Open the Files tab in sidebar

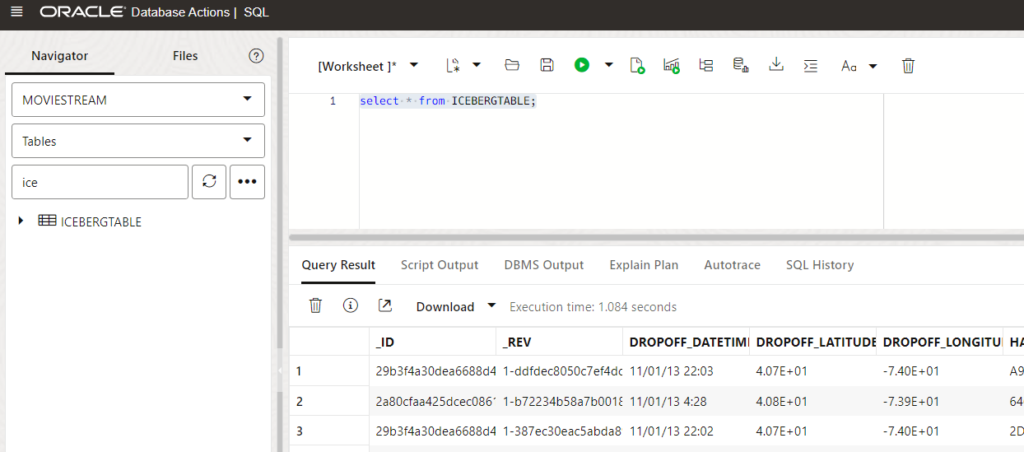coord(185,56)
